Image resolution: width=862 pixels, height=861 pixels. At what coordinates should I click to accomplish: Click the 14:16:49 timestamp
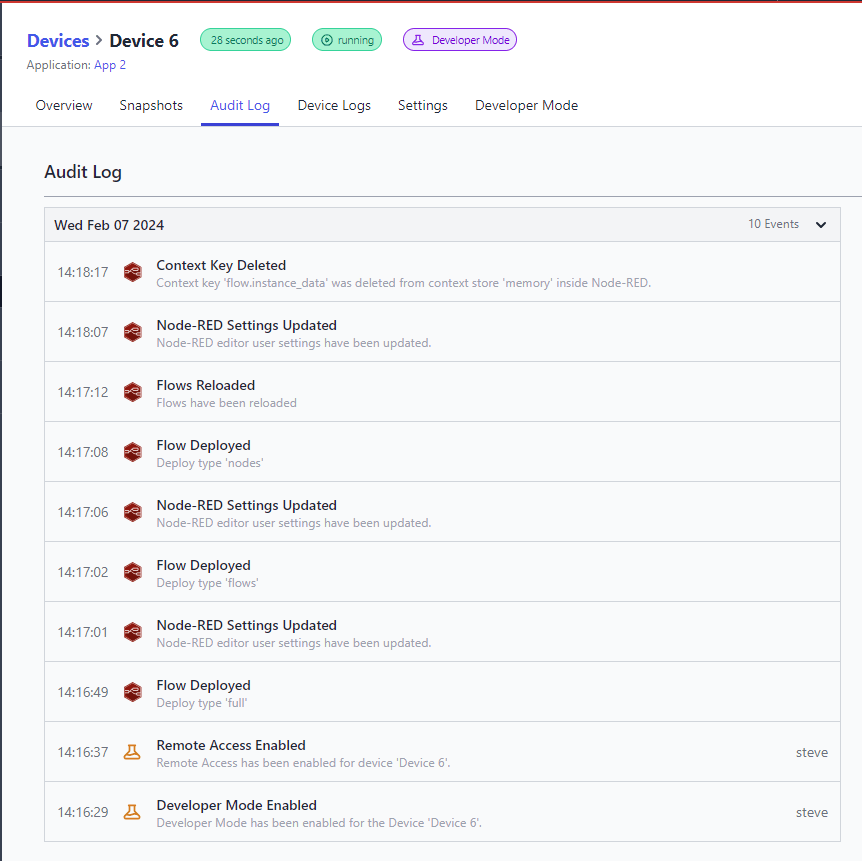(83, 692)
